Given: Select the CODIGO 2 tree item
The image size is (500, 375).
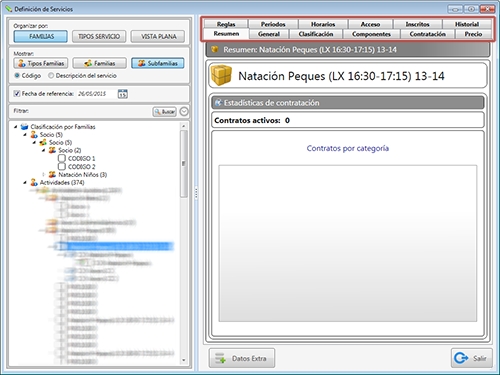Looking at the screenshot, I should click(81, 166).
